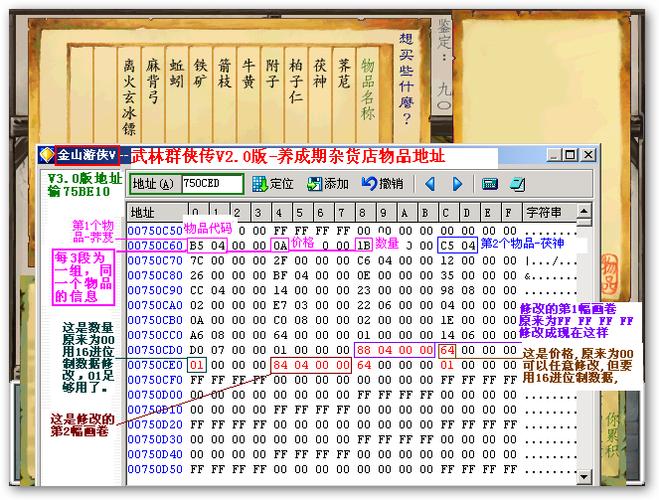Click the 定位 (locate) toolbar button

273,184
